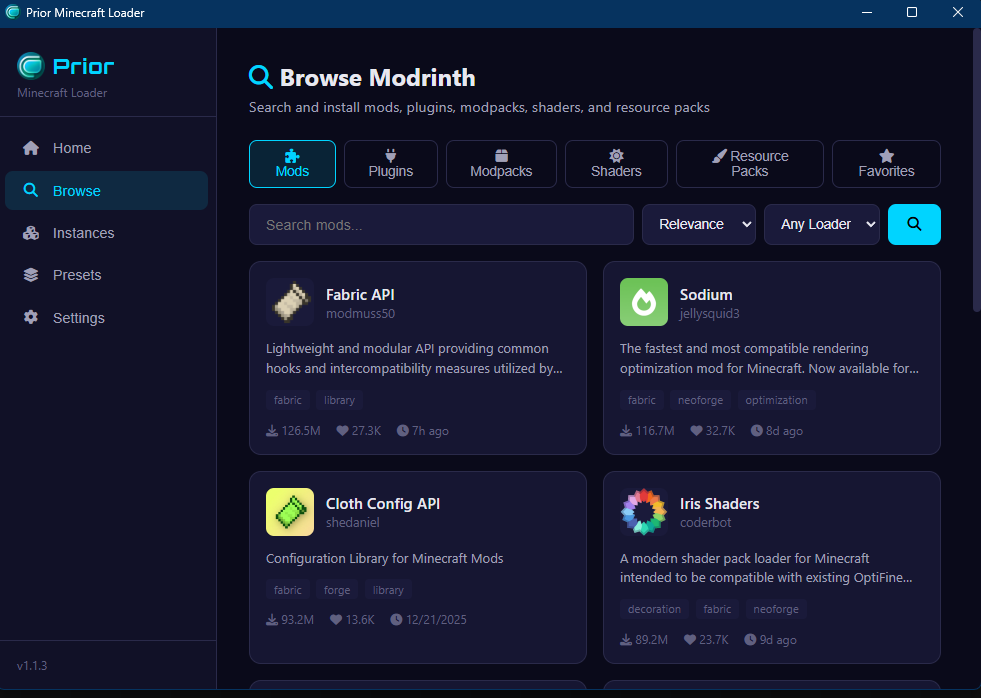The width and height of the screenshot is (981, 698).
Task: Click the Iris Shaders colorful icon
Action: tap(643, 511)
